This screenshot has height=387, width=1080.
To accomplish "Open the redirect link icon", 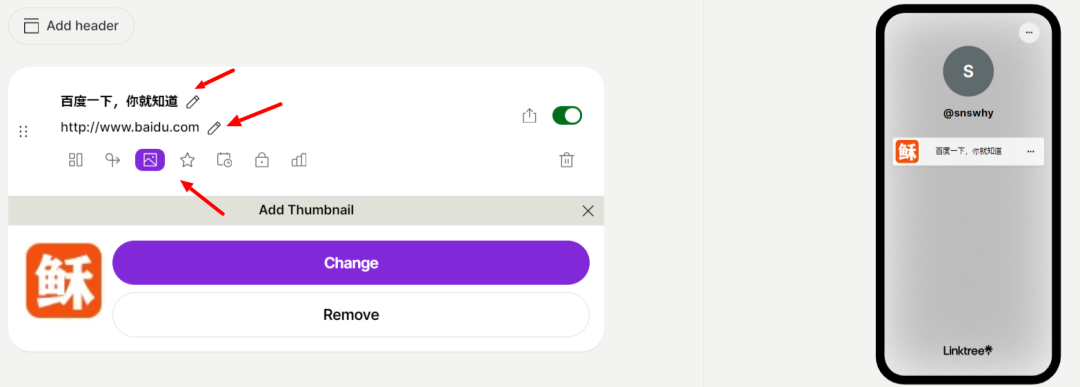I will (x=112, y=160).
